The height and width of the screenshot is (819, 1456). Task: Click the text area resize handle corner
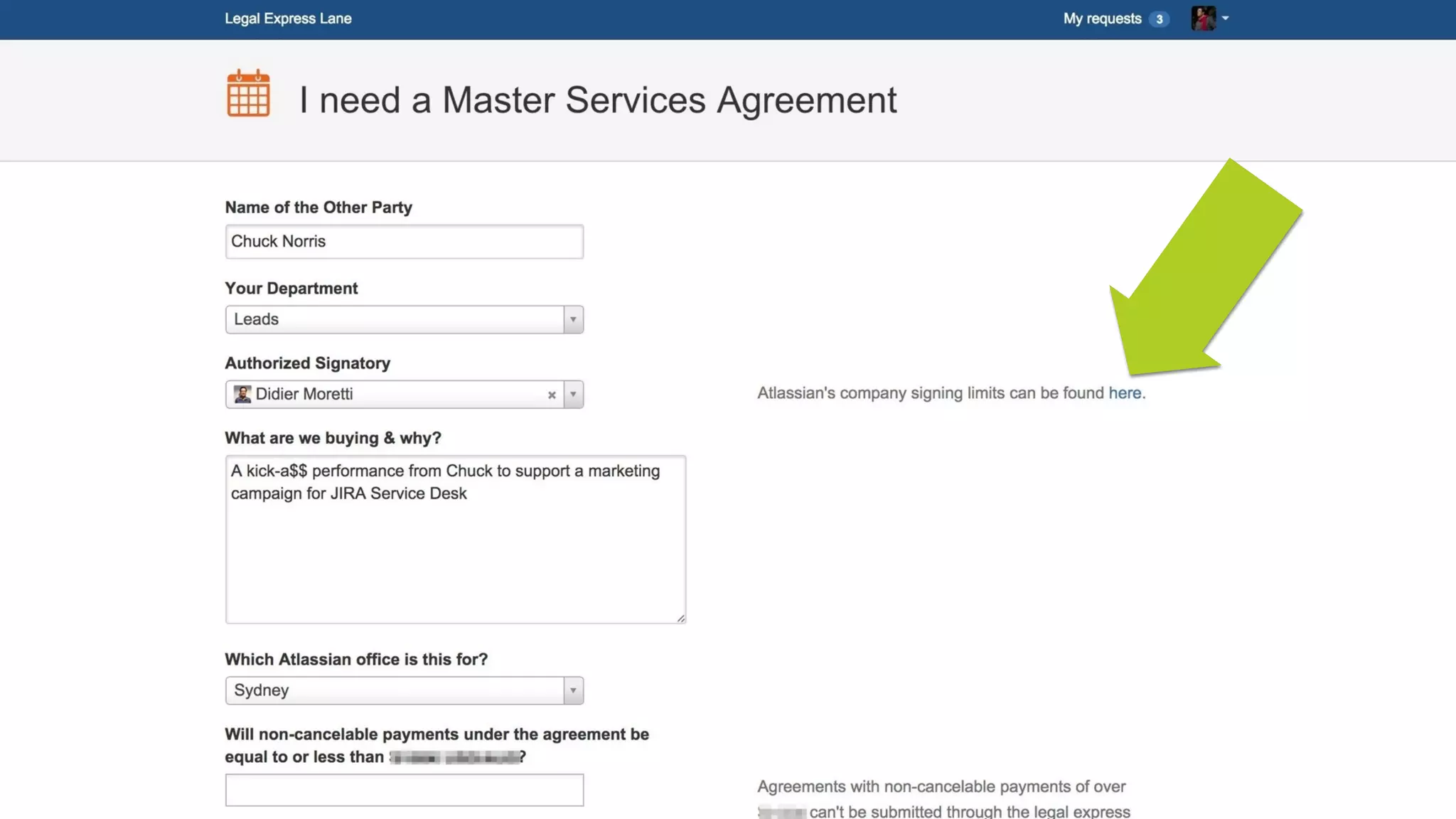point(681,619)
